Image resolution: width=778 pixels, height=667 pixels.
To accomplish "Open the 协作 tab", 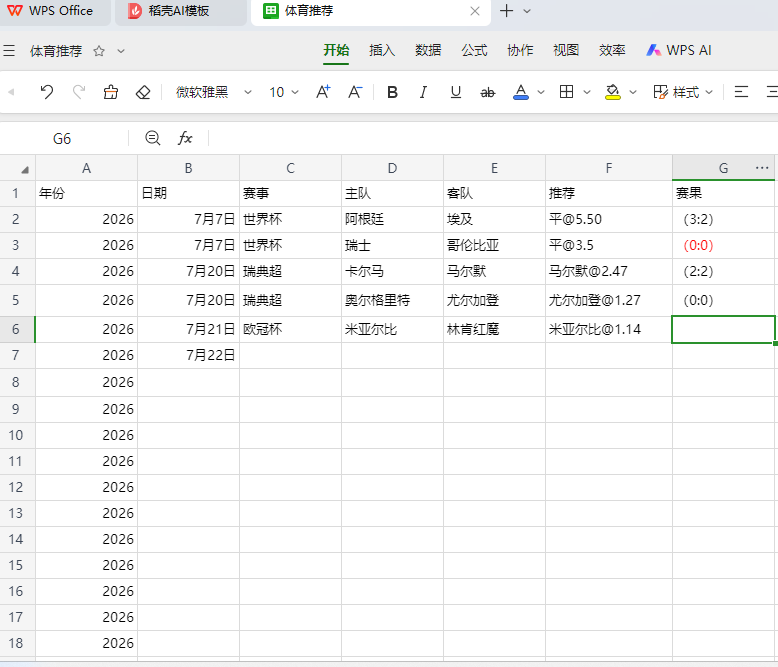I will (x=519, y=50).
